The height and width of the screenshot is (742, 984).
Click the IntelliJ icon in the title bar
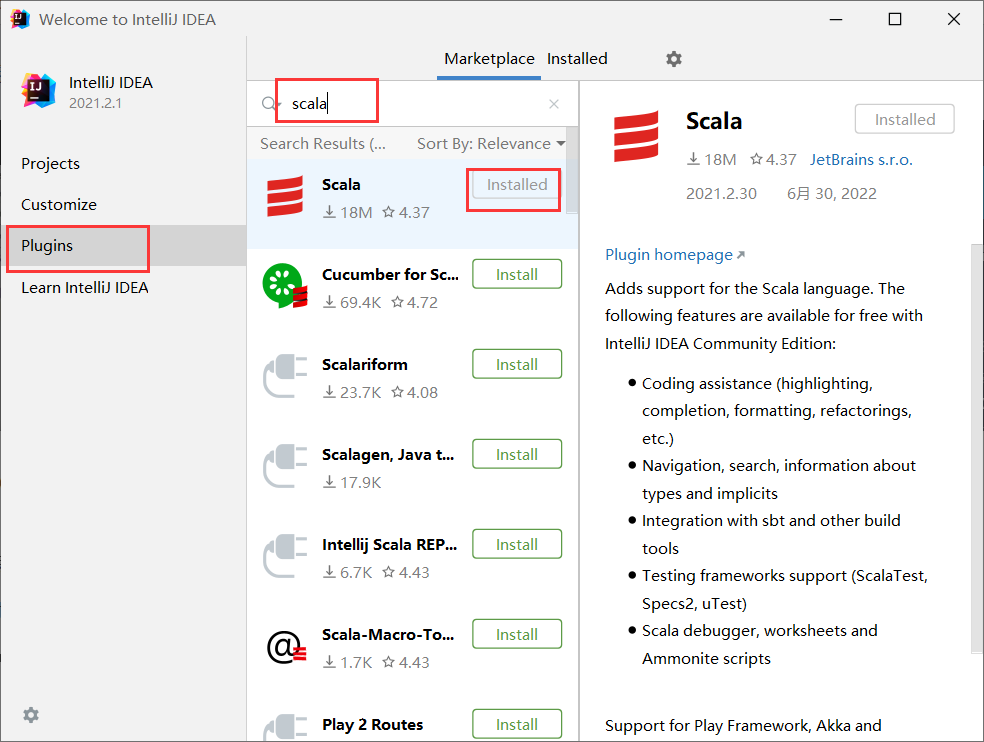click(x=20, y=19)
